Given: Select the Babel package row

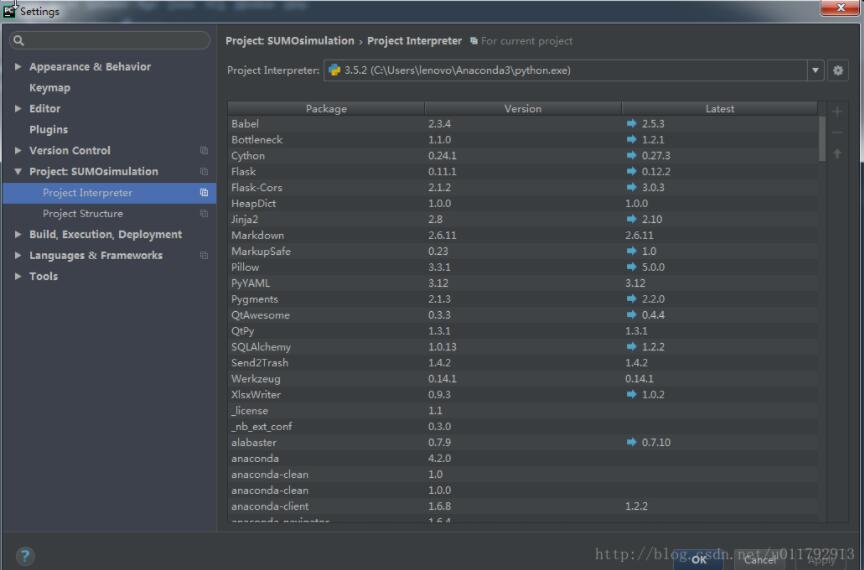Looking at the screenshot, I should pyautogui.click(x=523, y=123).
